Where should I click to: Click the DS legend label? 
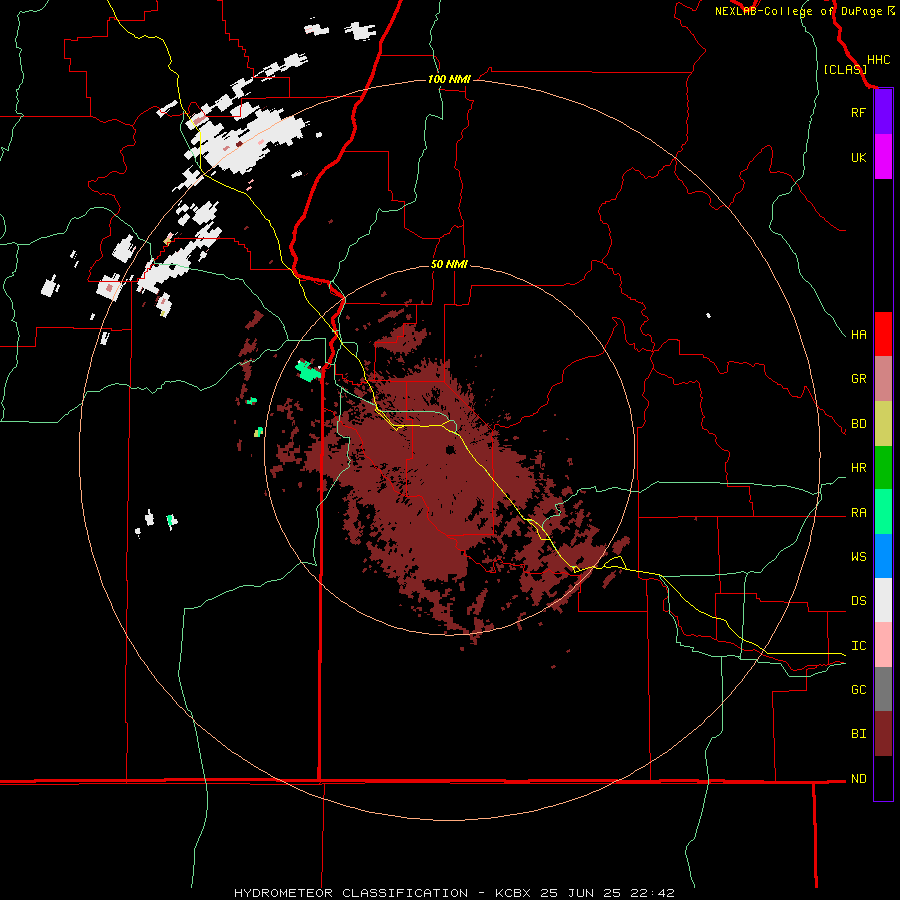pyautogui.click(x=858, y=601)
